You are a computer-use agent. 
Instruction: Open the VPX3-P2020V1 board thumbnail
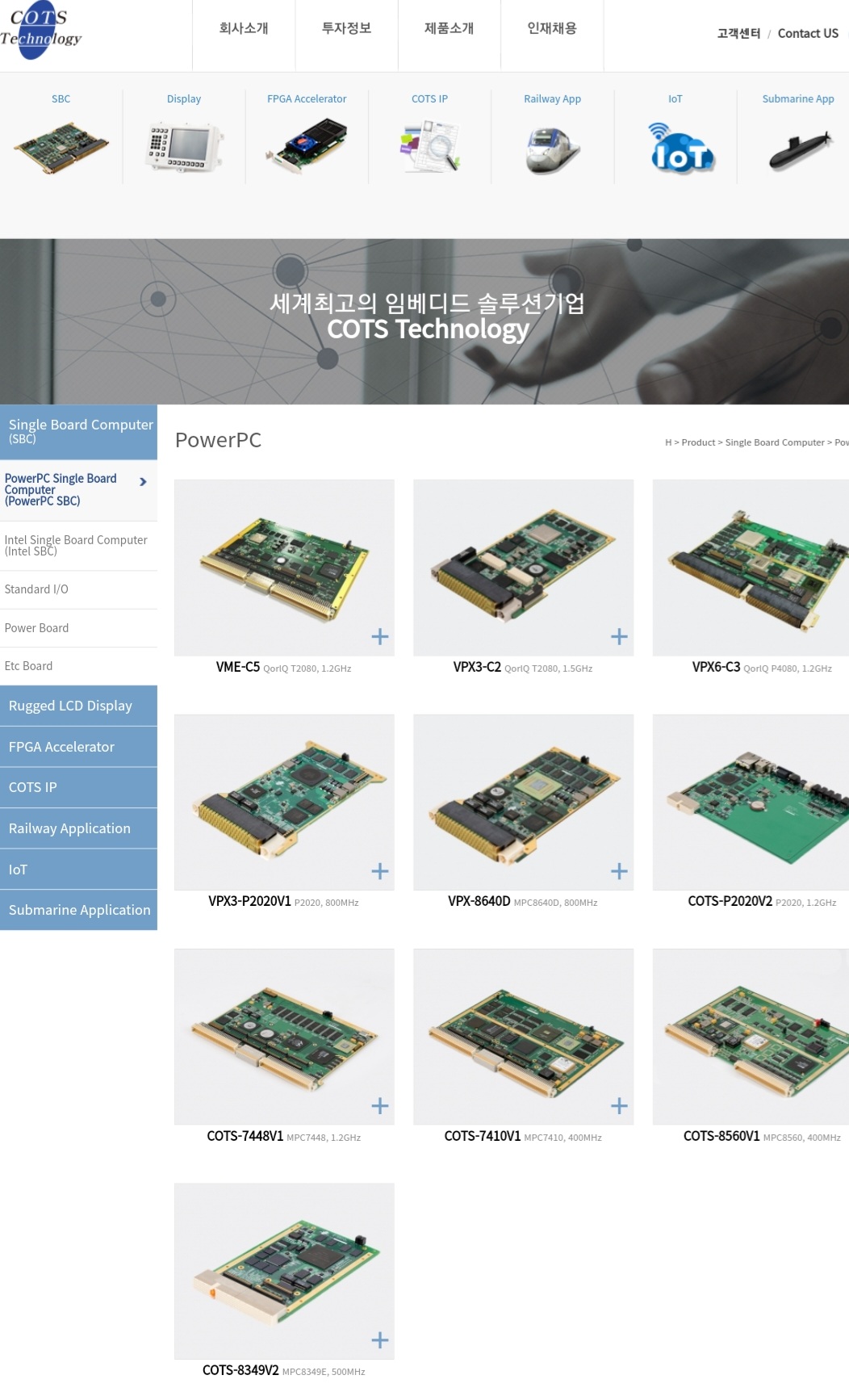[x=284, y=803]
